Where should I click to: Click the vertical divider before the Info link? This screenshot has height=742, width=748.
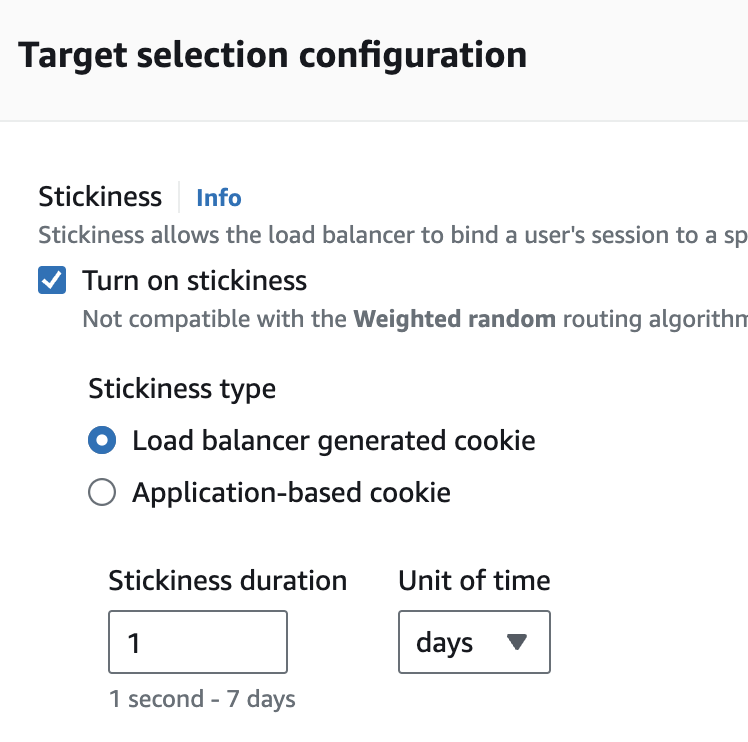tap(179, 198)
